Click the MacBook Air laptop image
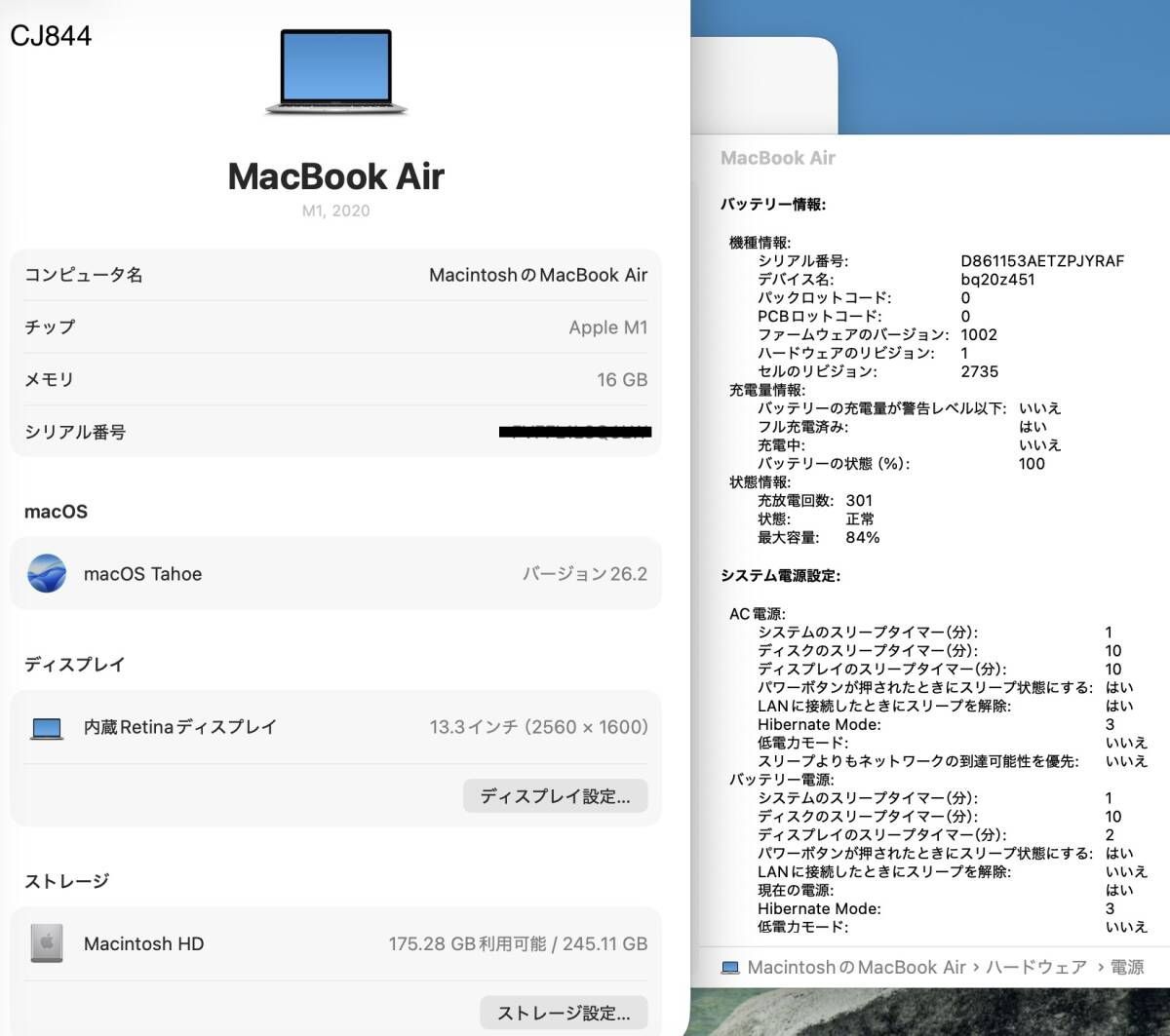This screenshot has height=1036, width=1170. [335, 72]
